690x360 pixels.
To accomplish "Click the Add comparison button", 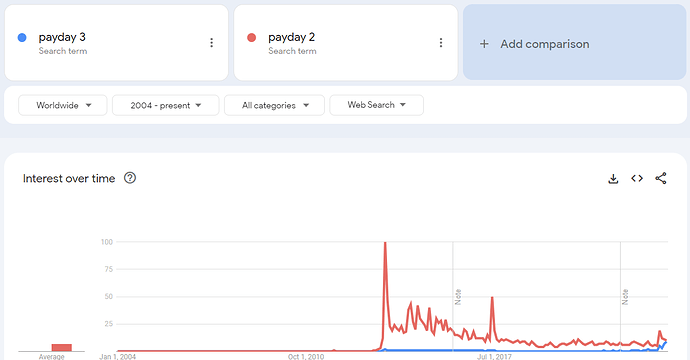I will tap(574, 42).
